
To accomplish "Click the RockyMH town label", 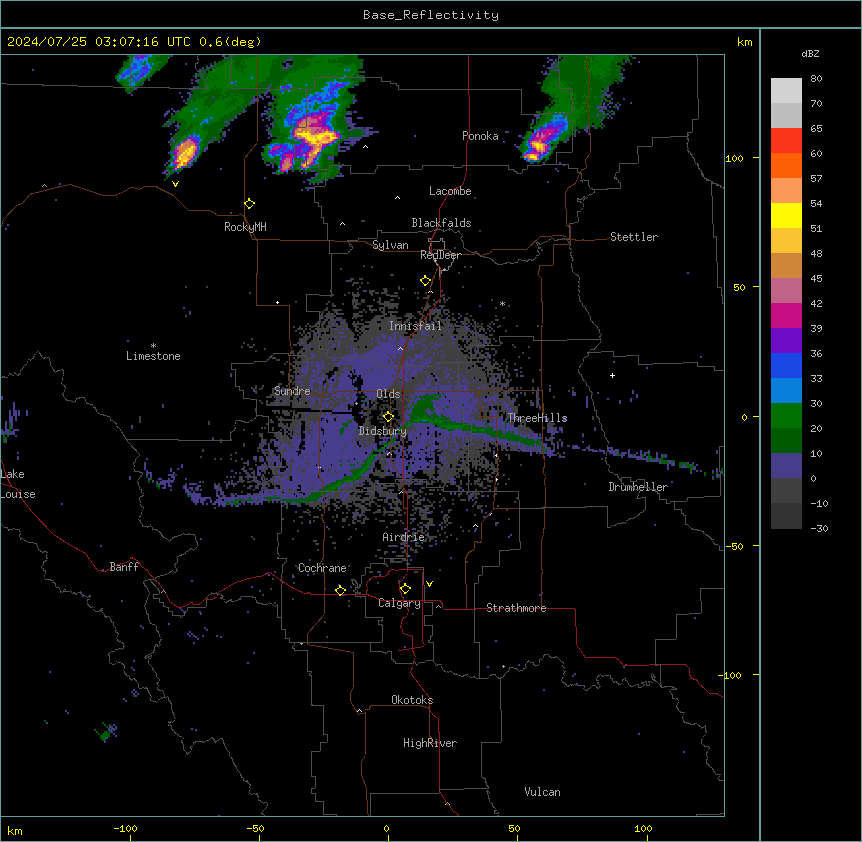I will tap(245, 227).
